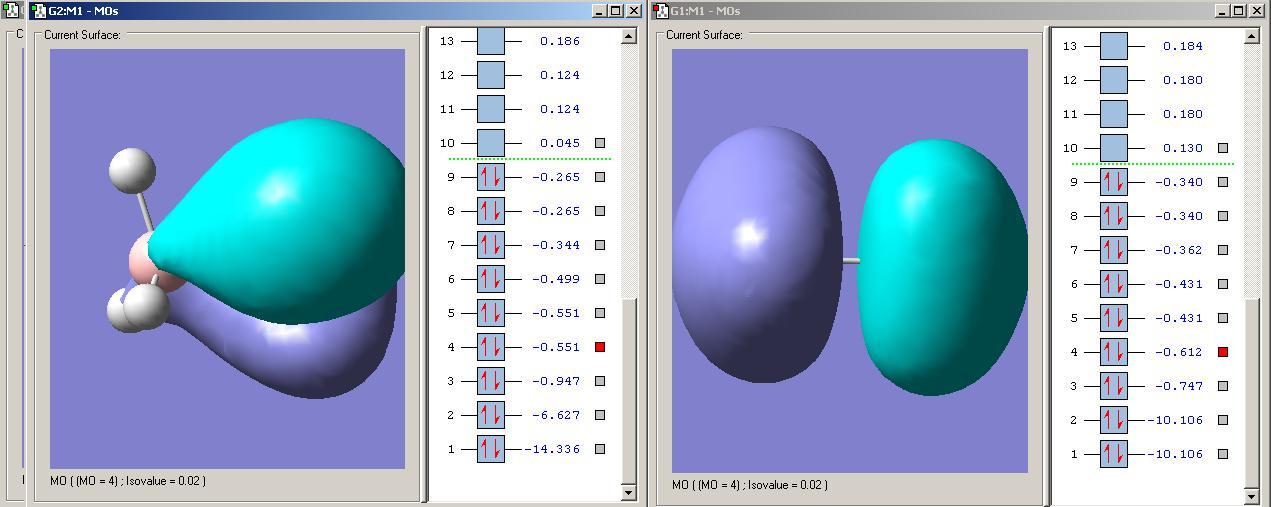Select LUMO orbital 10 box in G1:M1 window
The width and height of the screenshot is (1271, 507).
[1114, 148]
